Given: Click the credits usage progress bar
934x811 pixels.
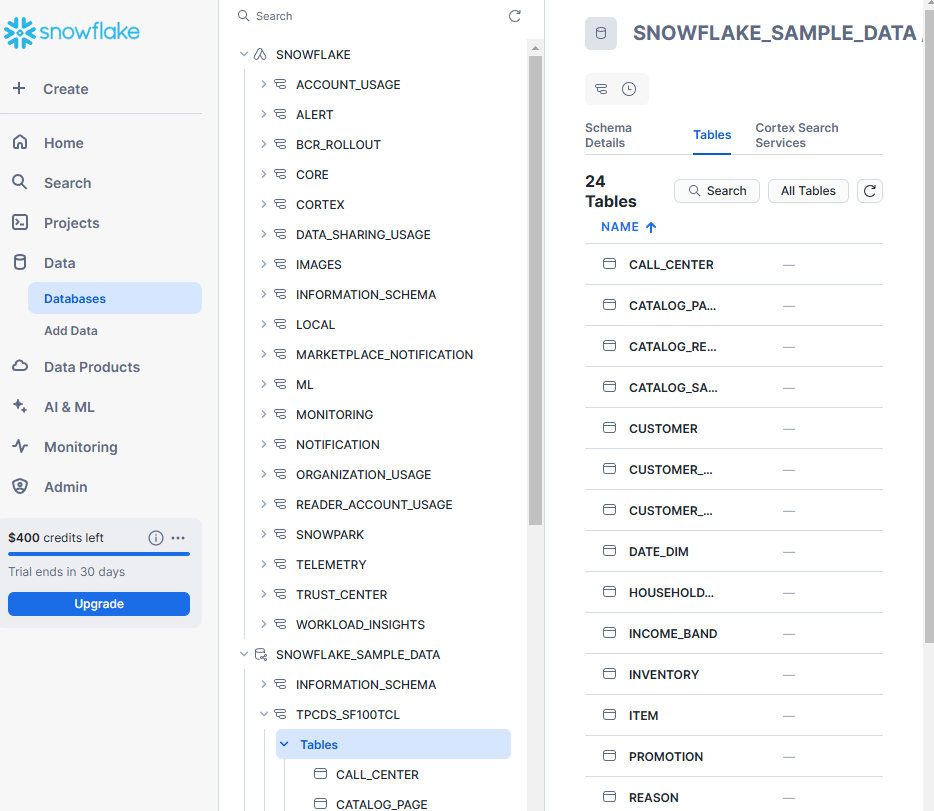Looking at the screenshot, I should pyautogui.click(x=99, y=554).
